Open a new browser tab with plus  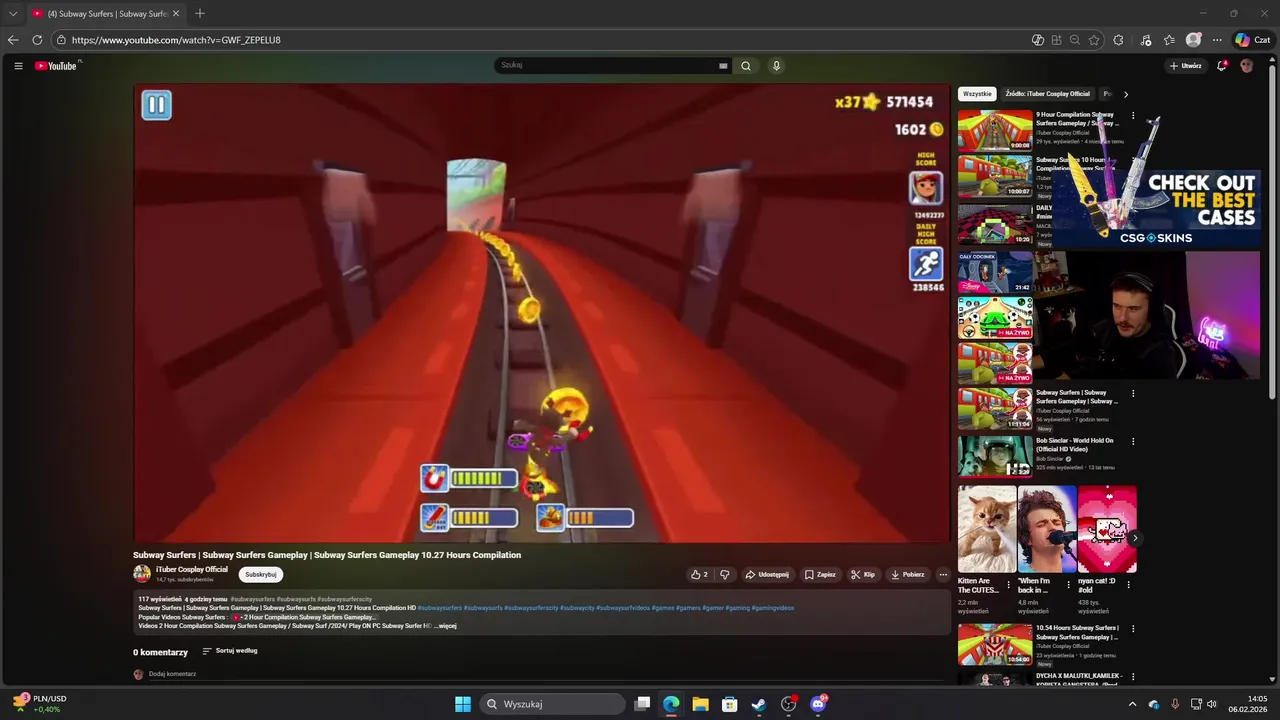200,13
